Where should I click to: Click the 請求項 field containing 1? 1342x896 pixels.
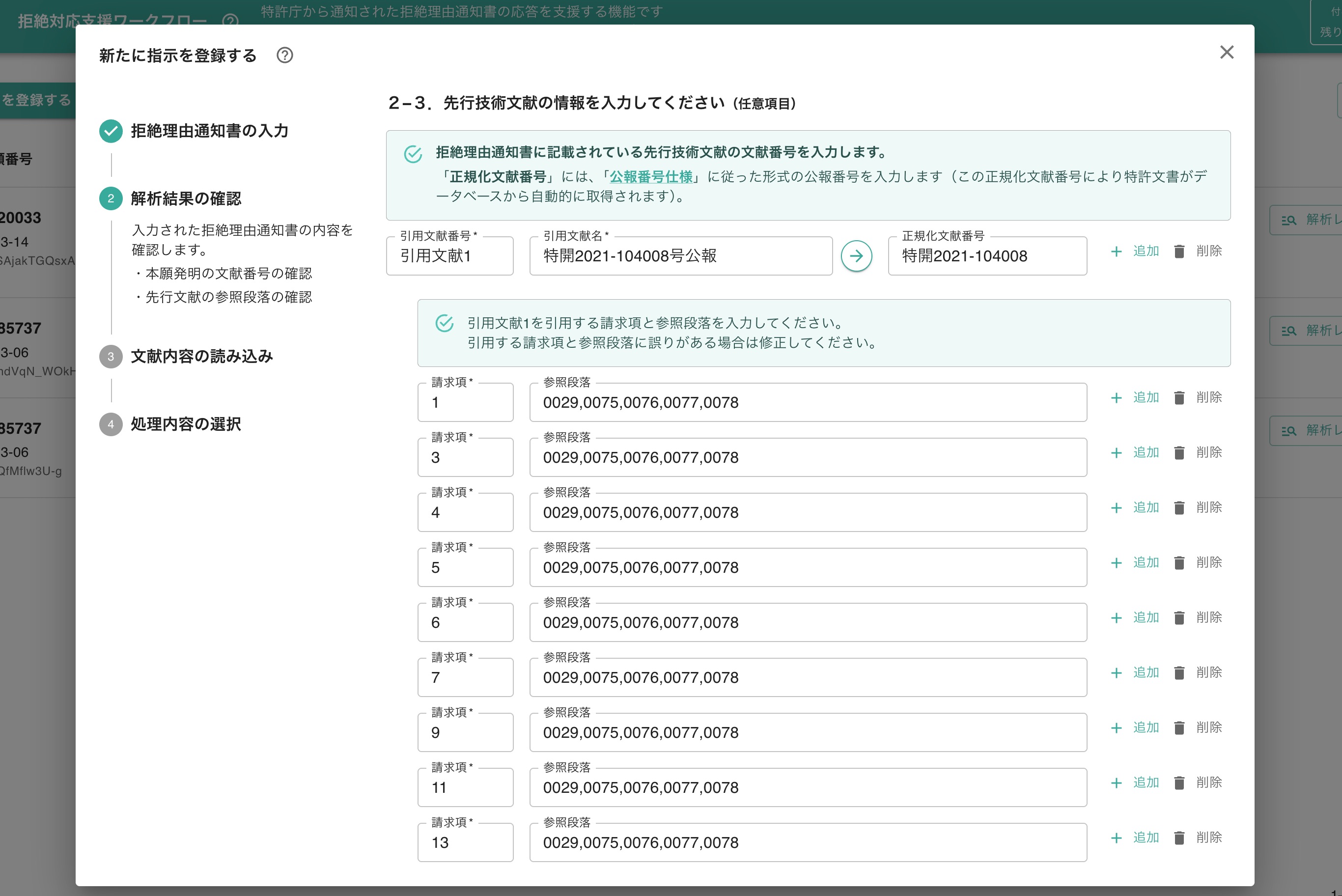466,402
